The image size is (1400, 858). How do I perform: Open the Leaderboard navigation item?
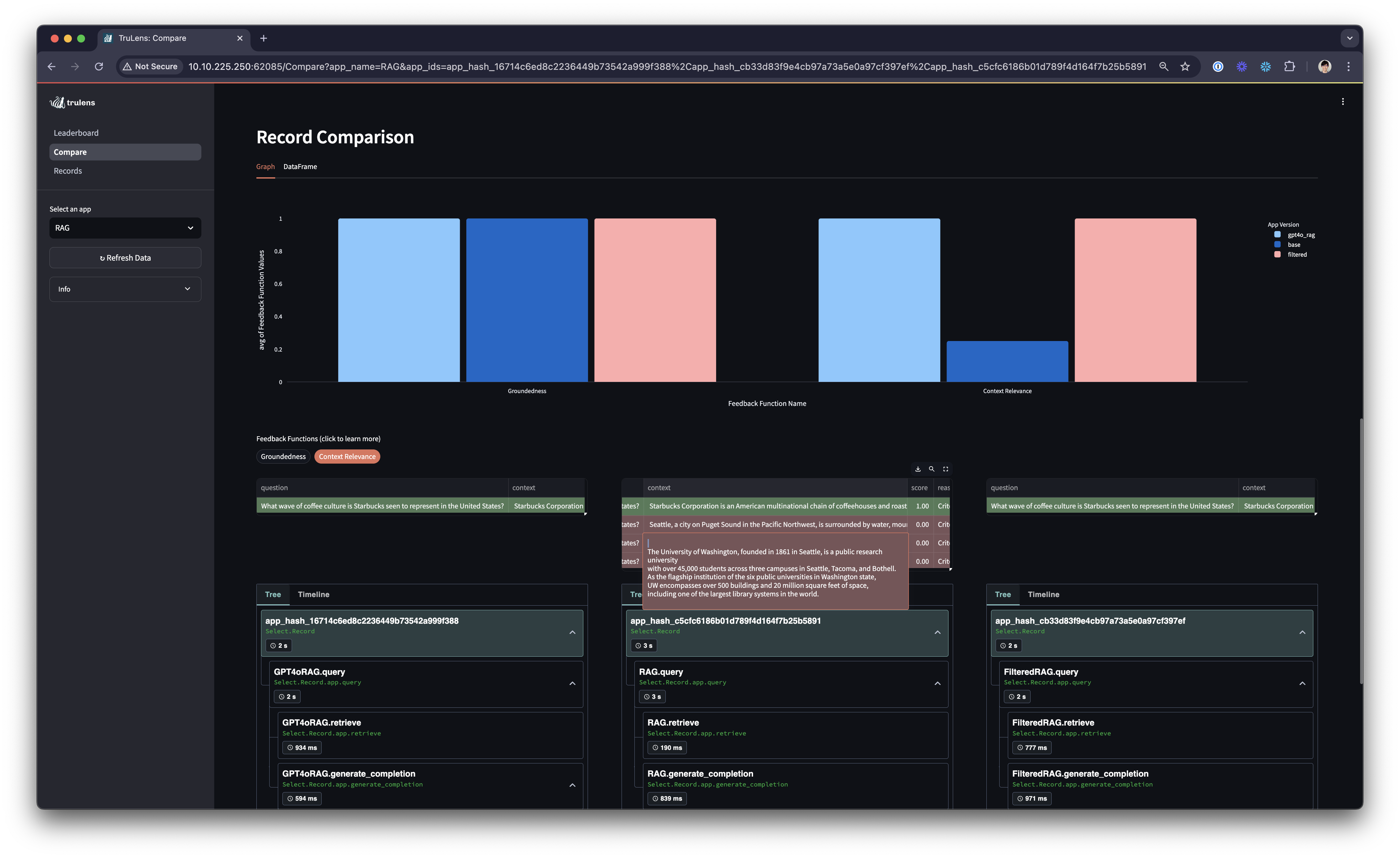pyautogui.click(x=76, y=132)
